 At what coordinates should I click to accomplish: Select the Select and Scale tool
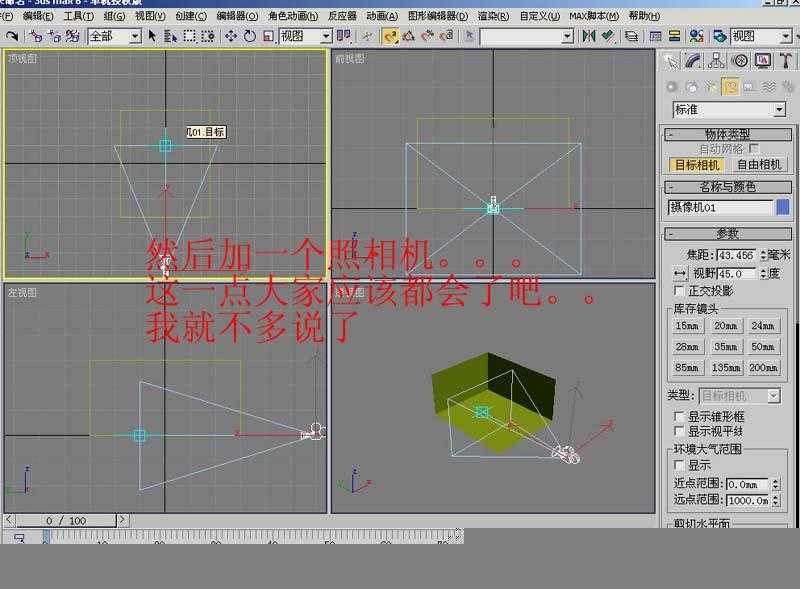pyautogui.click(x=268, y=36)
